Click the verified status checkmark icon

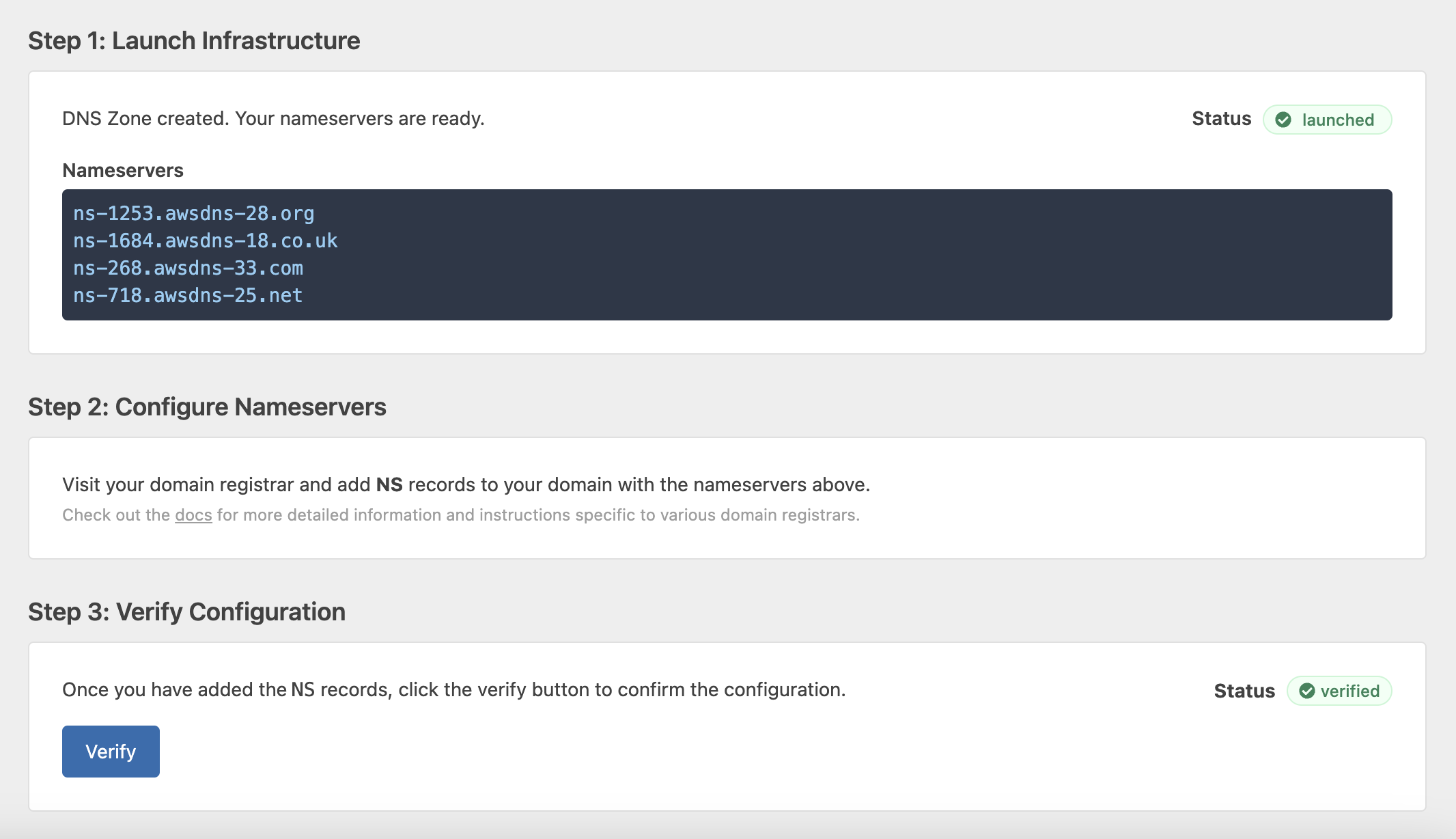pos(1306,691)
